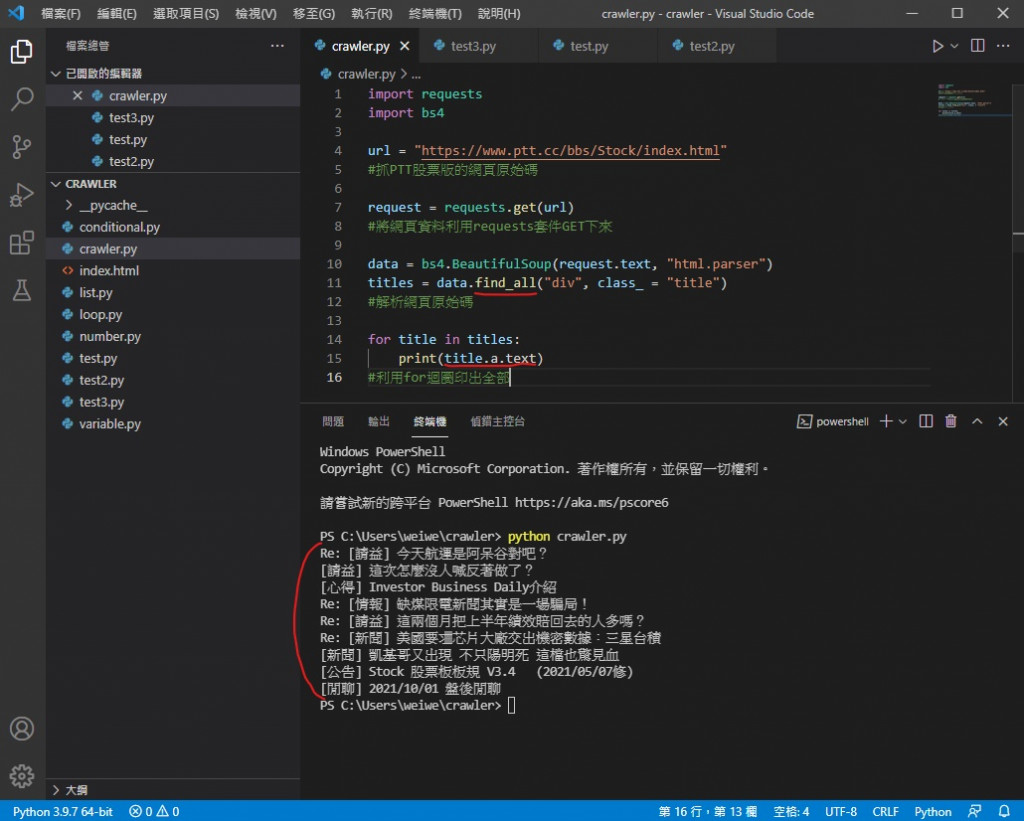The width and height of the screenshot is (1024, 821).
Task: Close the terminal panel
Action: tap(1003, 421)
